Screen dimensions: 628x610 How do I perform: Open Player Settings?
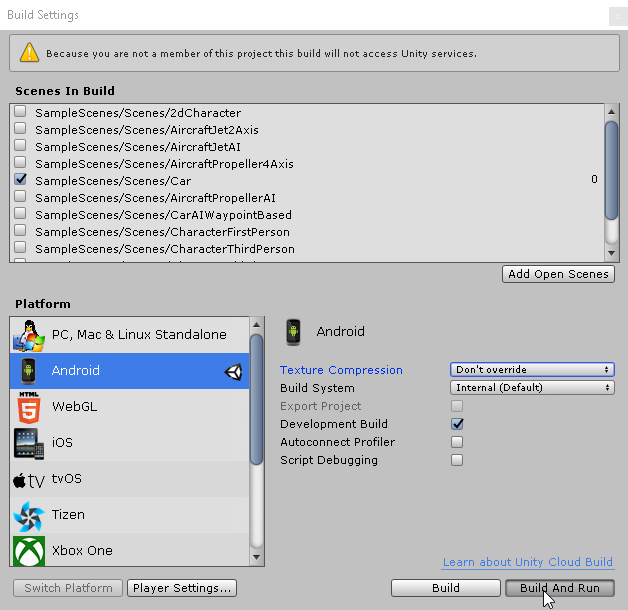pos(182,588)
